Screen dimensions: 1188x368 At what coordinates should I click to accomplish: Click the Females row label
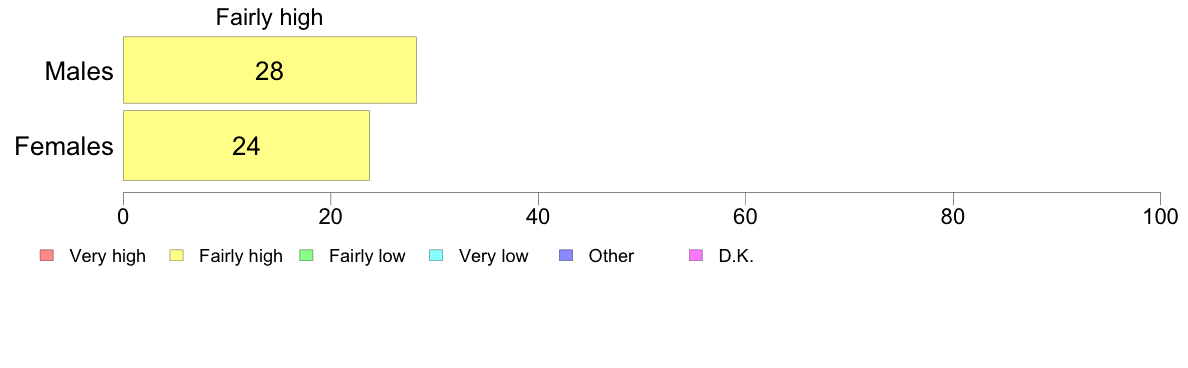coord(64,146)
